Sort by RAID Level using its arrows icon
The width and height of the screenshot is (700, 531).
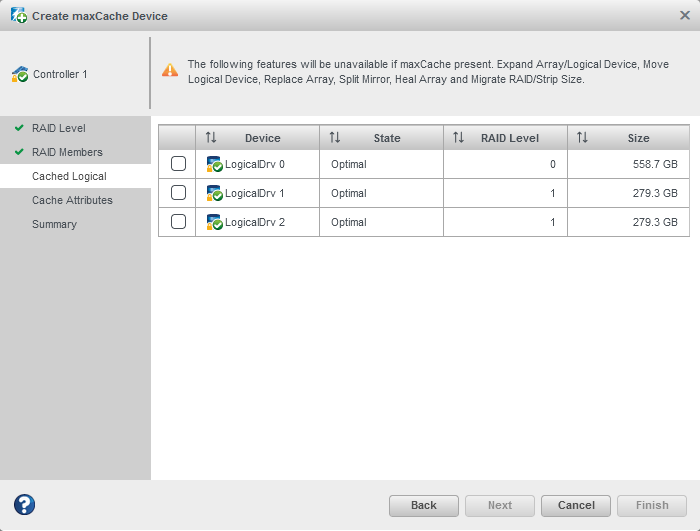point(458,138)
